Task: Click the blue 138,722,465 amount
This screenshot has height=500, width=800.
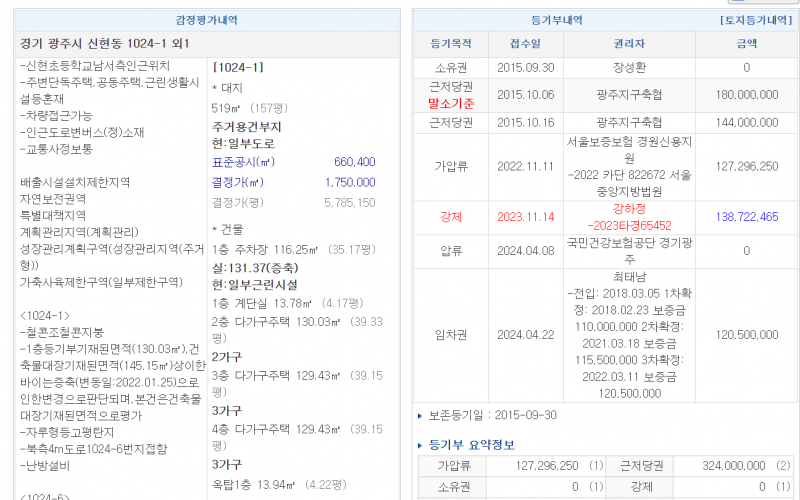Action: click(747, 217)
